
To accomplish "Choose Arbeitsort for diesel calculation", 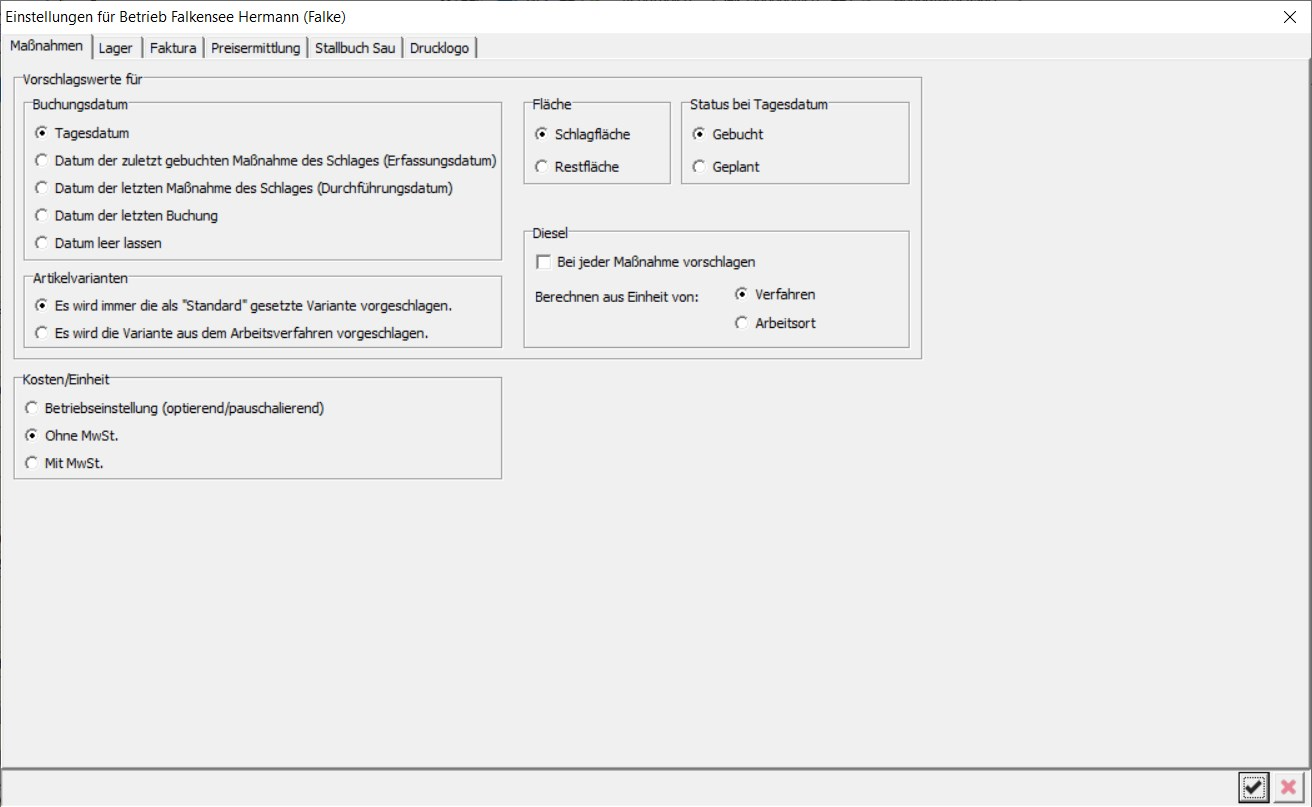I will [x=741, y=323].
